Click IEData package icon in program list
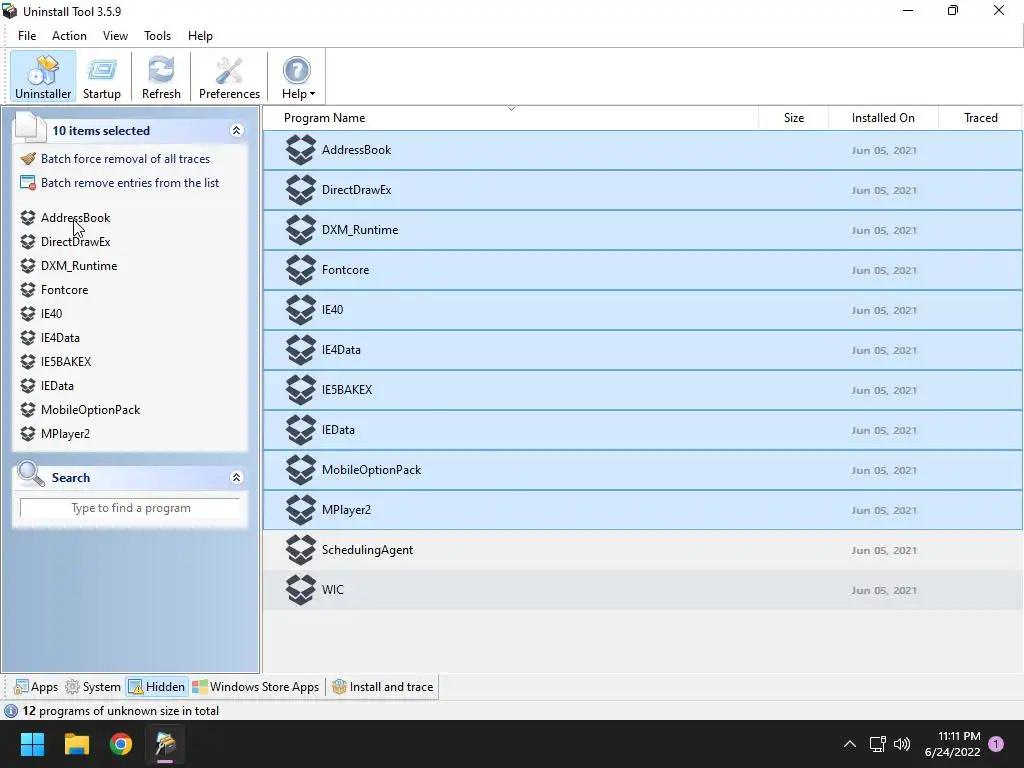This screenshot has width=1024, height=768. (301, 430)
